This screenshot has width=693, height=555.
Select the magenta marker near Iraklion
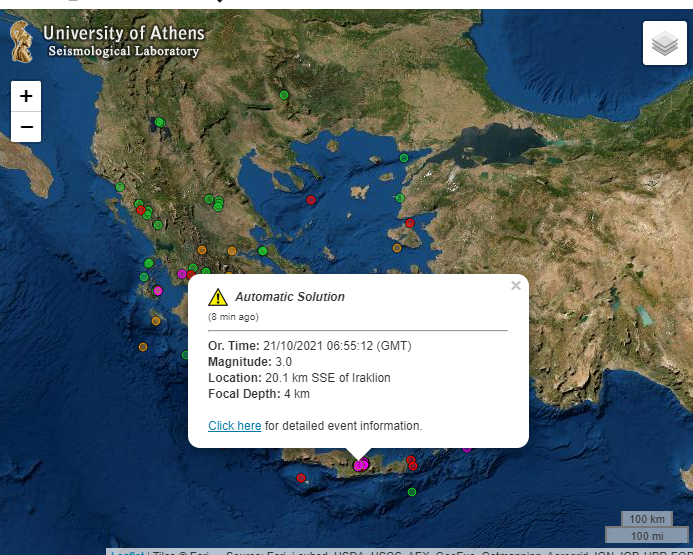(x=361, y=464)
